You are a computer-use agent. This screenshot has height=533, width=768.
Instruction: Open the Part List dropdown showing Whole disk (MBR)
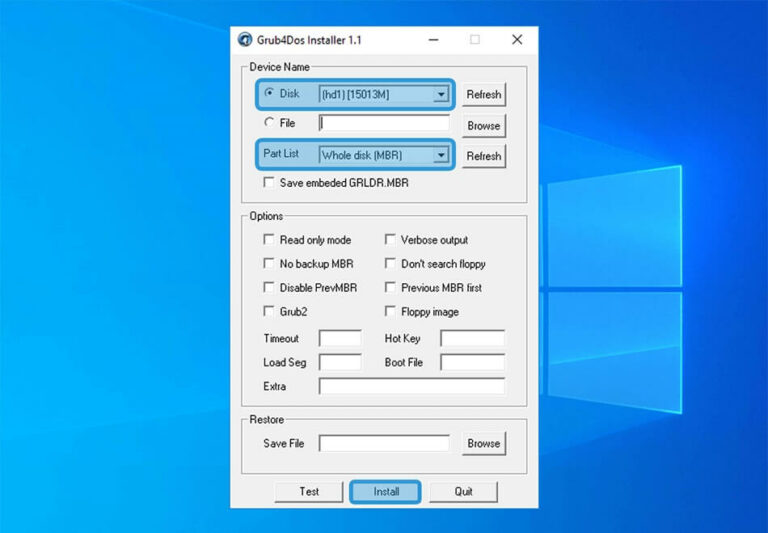click(x=384, y=155)
